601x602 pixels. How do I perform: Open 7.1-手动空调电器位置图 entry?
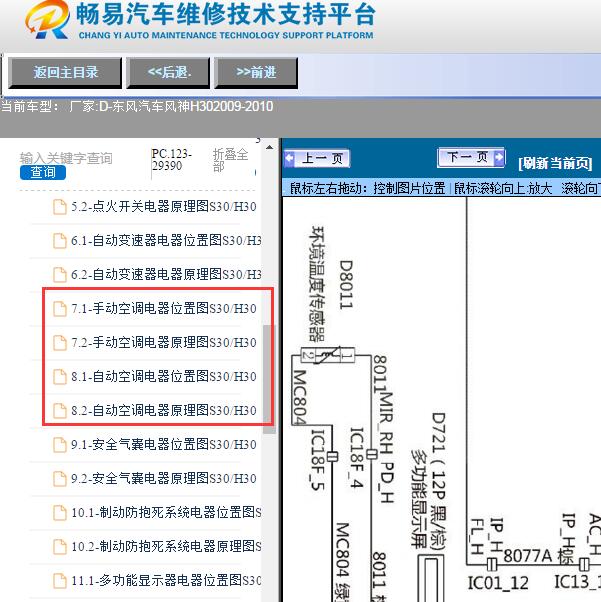(x=164, y=308)
